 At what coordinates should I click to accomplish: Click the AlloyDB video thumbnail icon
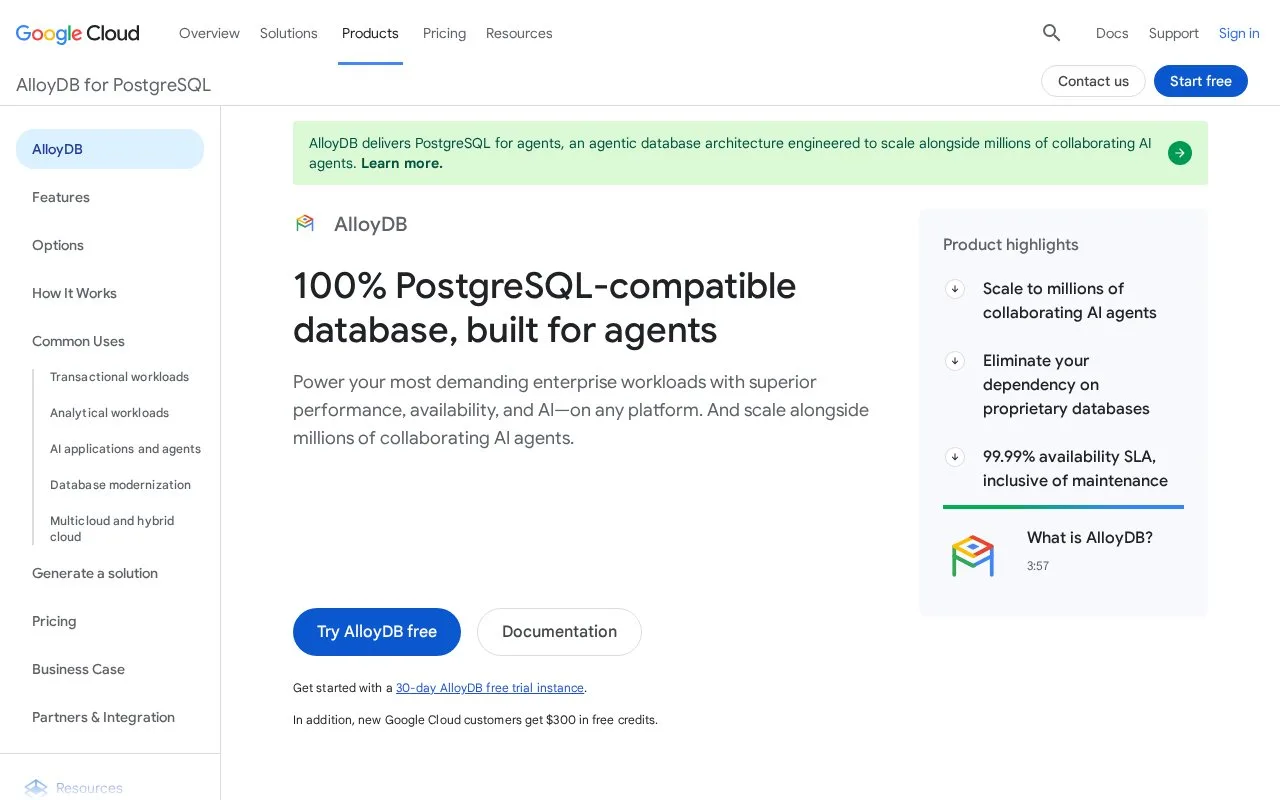(x=972, y=556)
